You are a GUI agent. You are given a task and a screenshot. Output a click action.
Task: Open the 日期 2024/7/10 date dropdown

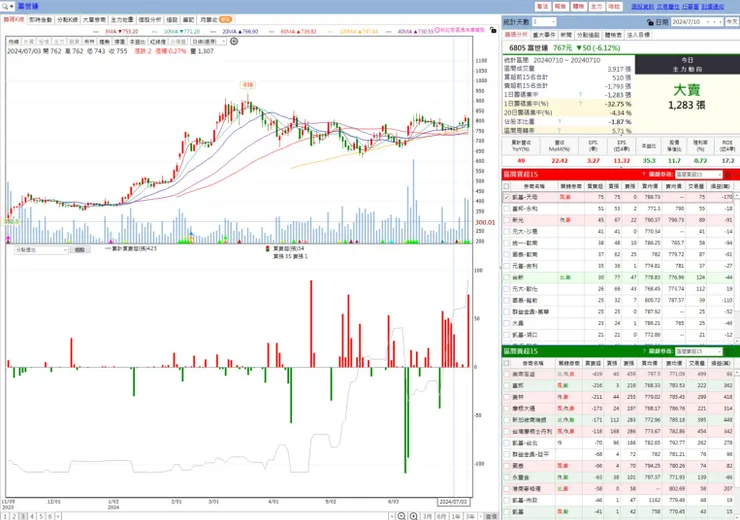click(x=697, y=22)
